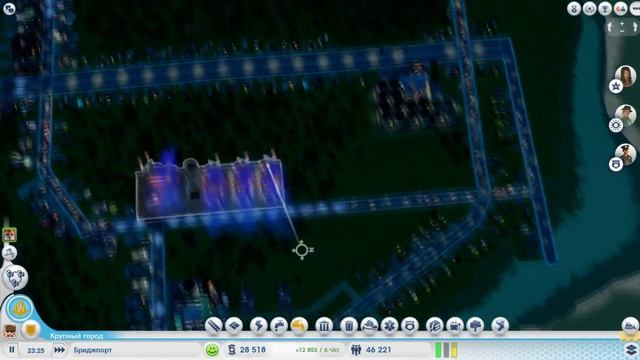
Task: Open the leaderboard trophy icon
Action: 605,9
